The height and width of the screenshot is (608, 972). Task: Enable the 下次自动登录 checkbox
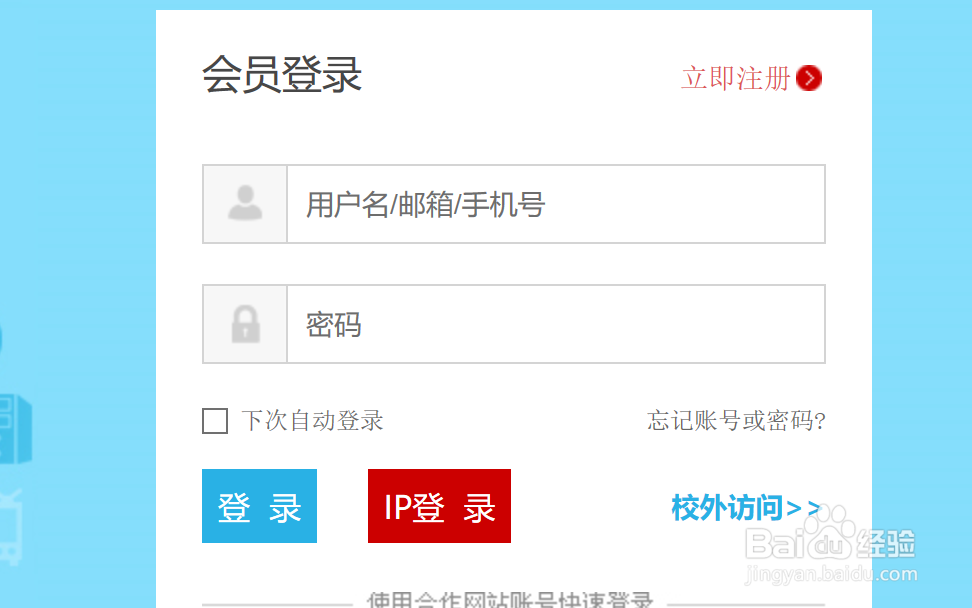[215, 421]
